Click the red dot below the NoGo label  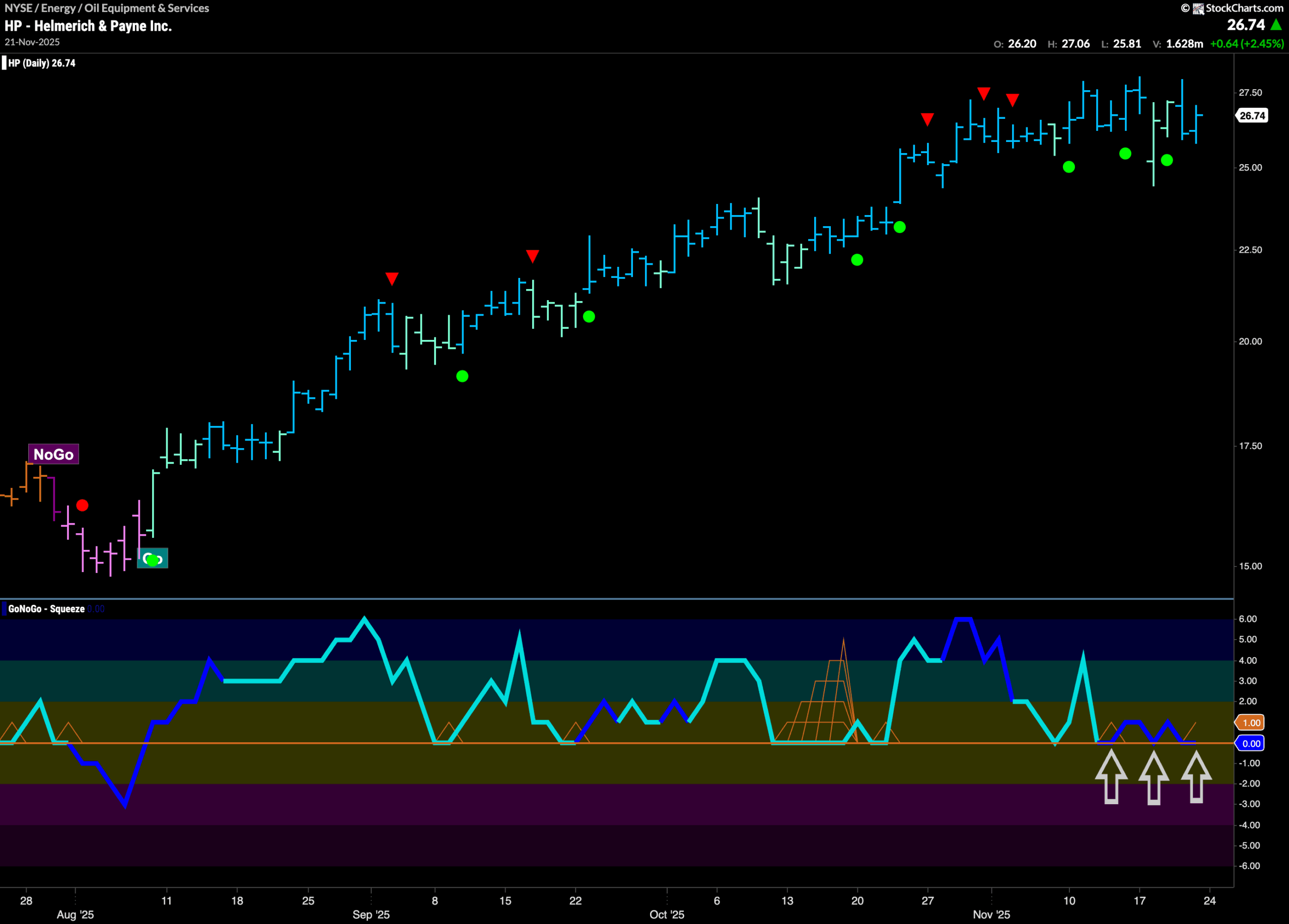pyautogui.click(x=83, y=505)
